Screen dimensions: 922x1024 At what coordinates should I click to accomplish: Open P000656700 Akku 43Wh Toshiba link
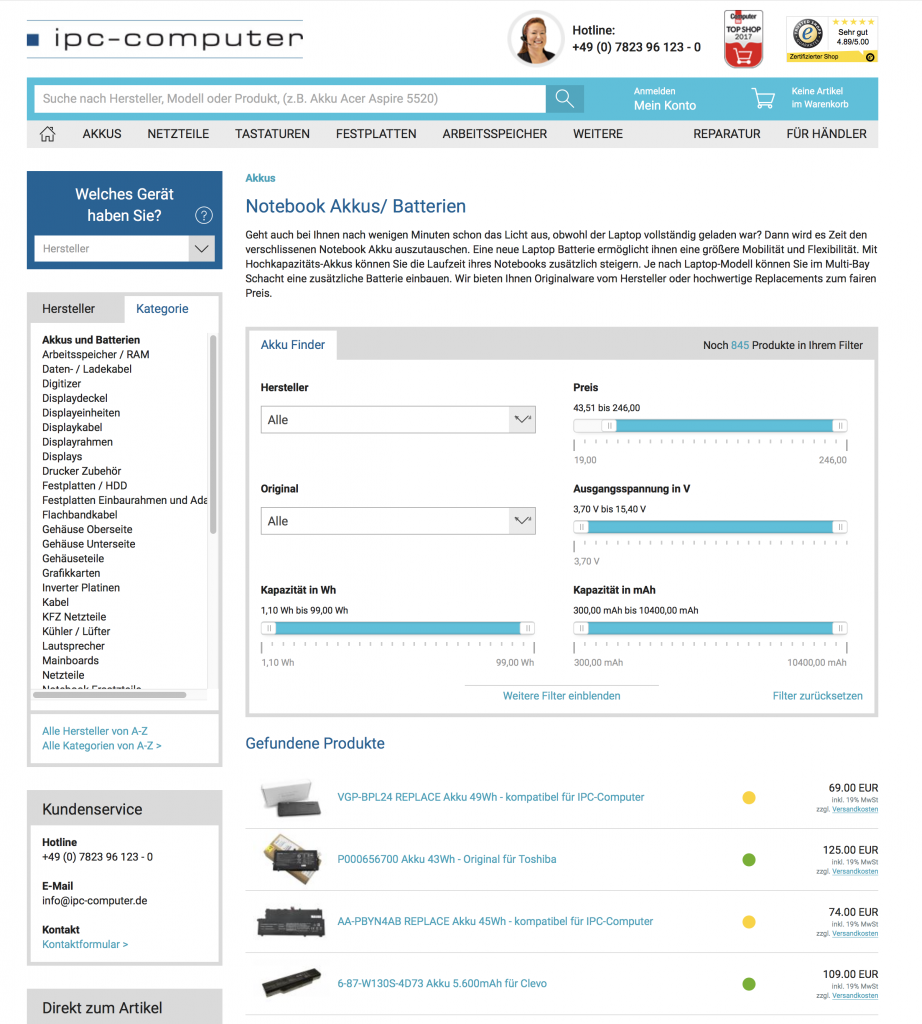click(447, 859)
